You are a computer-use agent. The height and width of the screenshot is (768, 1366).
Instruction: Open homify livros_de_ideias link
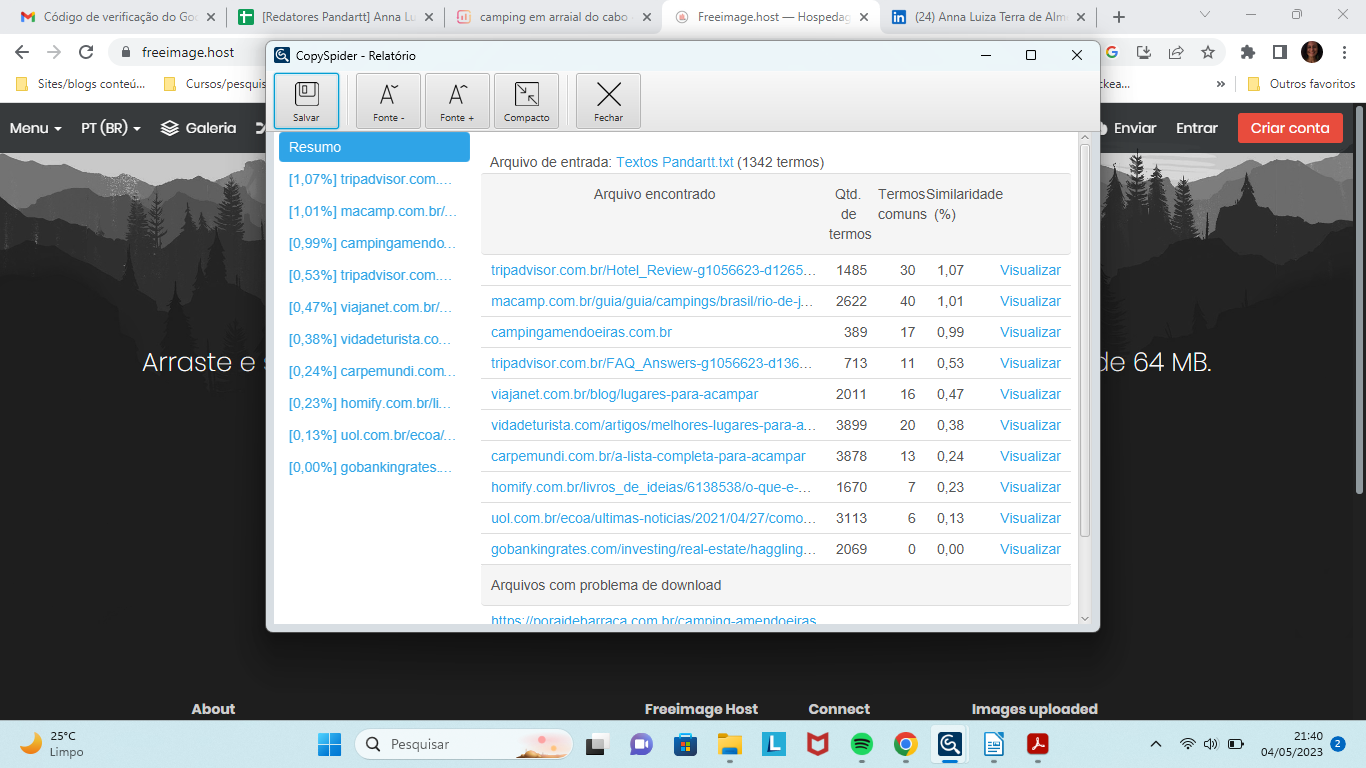point(651,487)
